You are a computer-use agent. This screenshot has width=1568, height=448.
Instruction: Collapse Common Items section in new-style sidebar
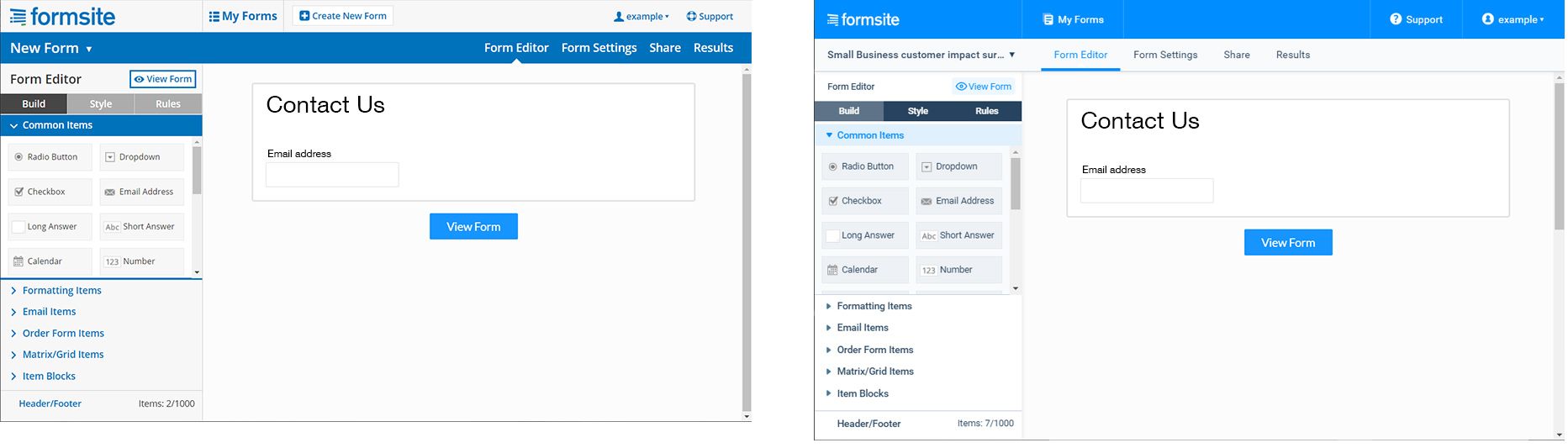918,135
